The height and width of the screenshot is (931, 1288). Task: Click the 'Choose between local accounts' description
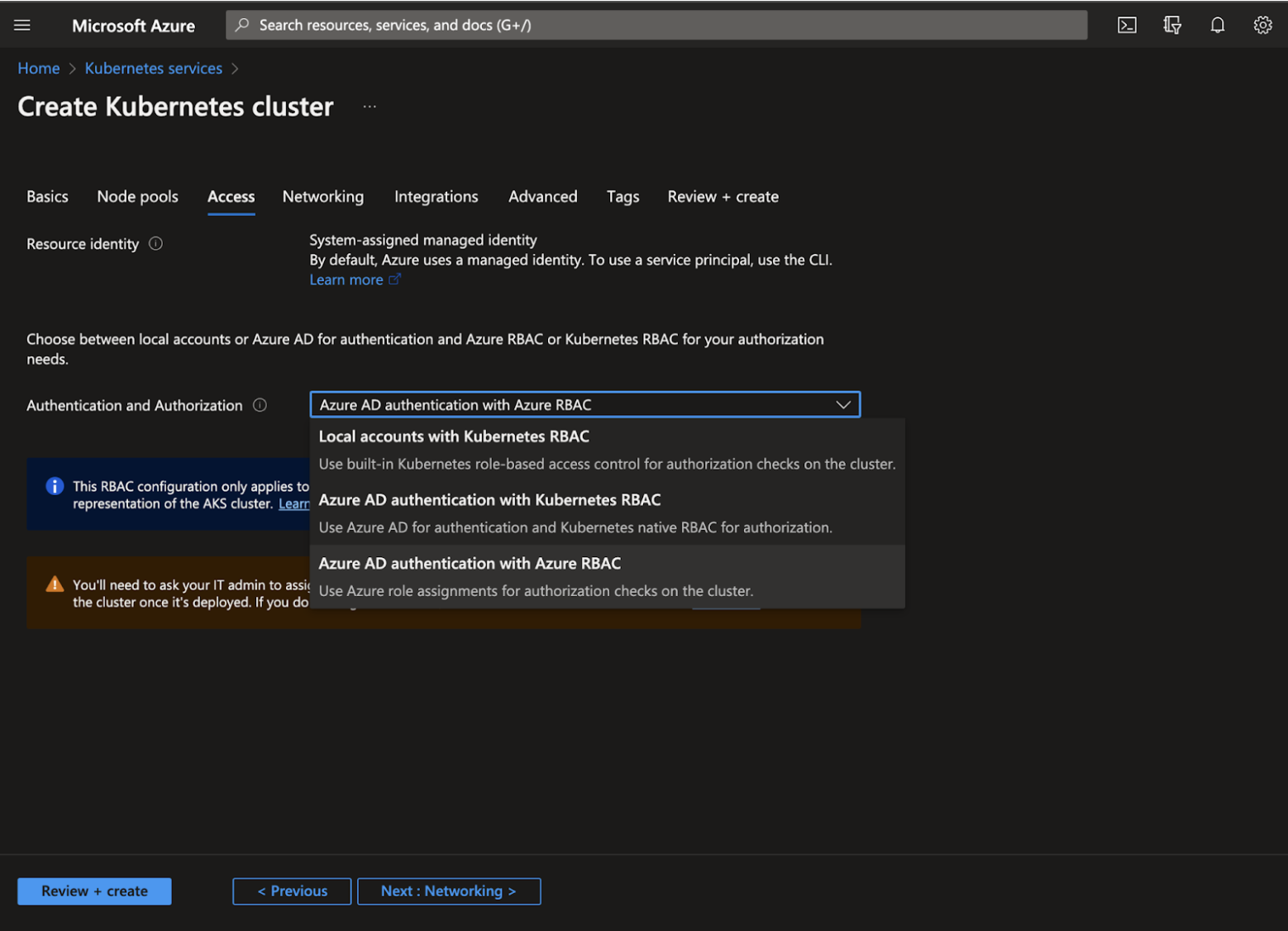(425, 349)
